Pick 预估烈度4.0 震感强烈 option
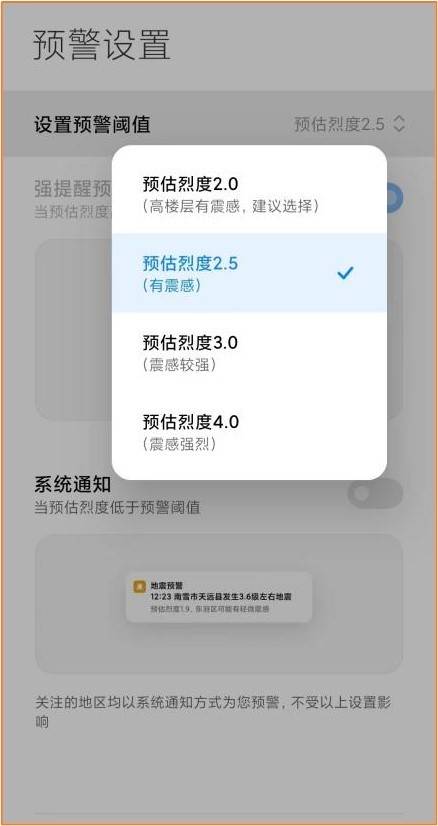The height and width of the screenshot is (826, 438). click(x=249, y=431)
